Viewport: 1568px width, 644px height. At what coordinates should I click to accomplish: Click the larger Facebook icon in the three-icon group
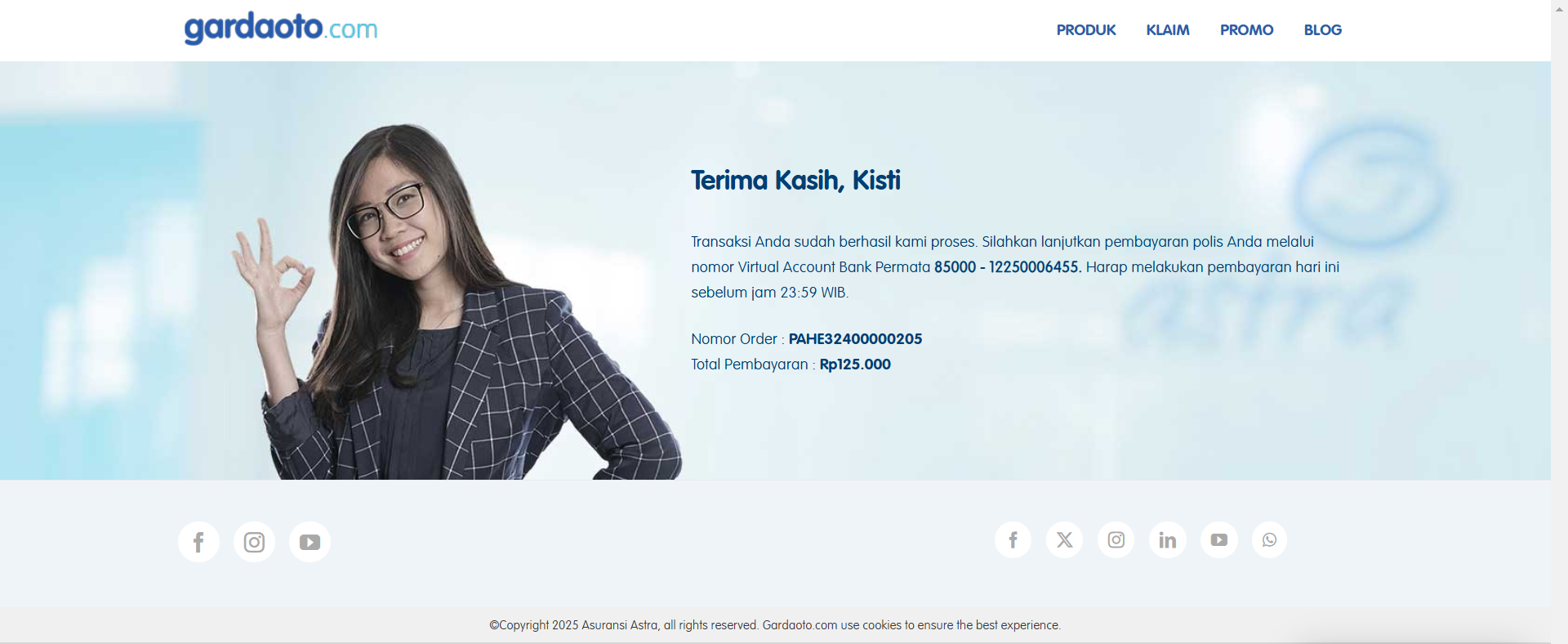click(x=198, y=542)
